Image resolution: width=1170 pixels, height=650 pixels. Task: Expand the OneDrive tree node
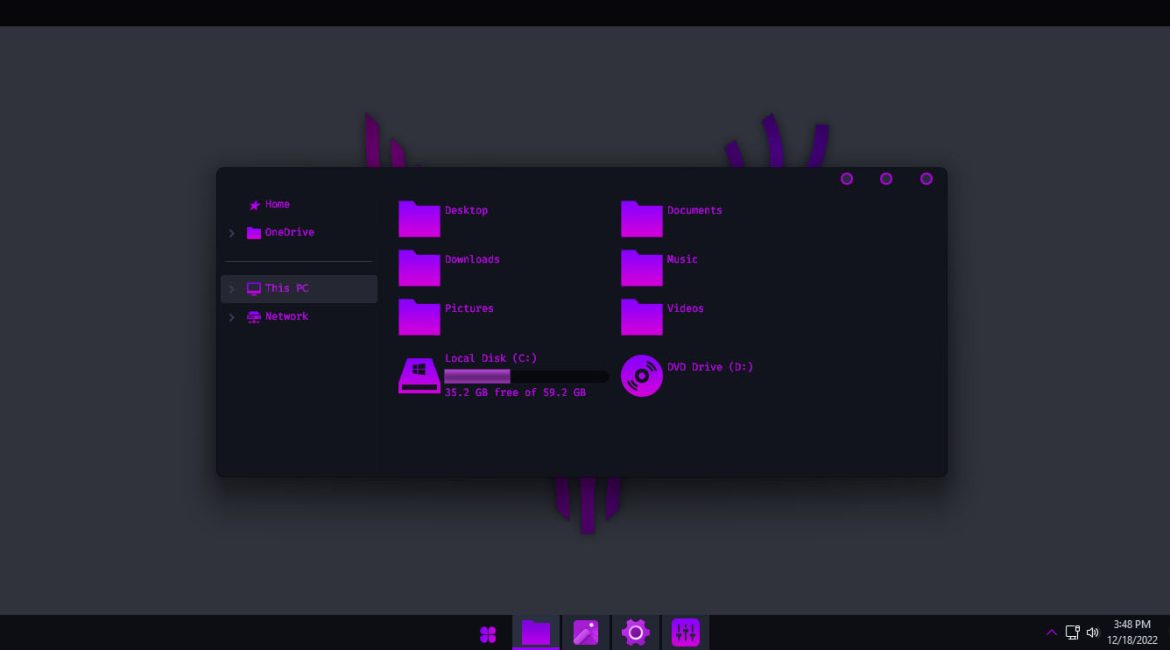(x=232, y=233)
